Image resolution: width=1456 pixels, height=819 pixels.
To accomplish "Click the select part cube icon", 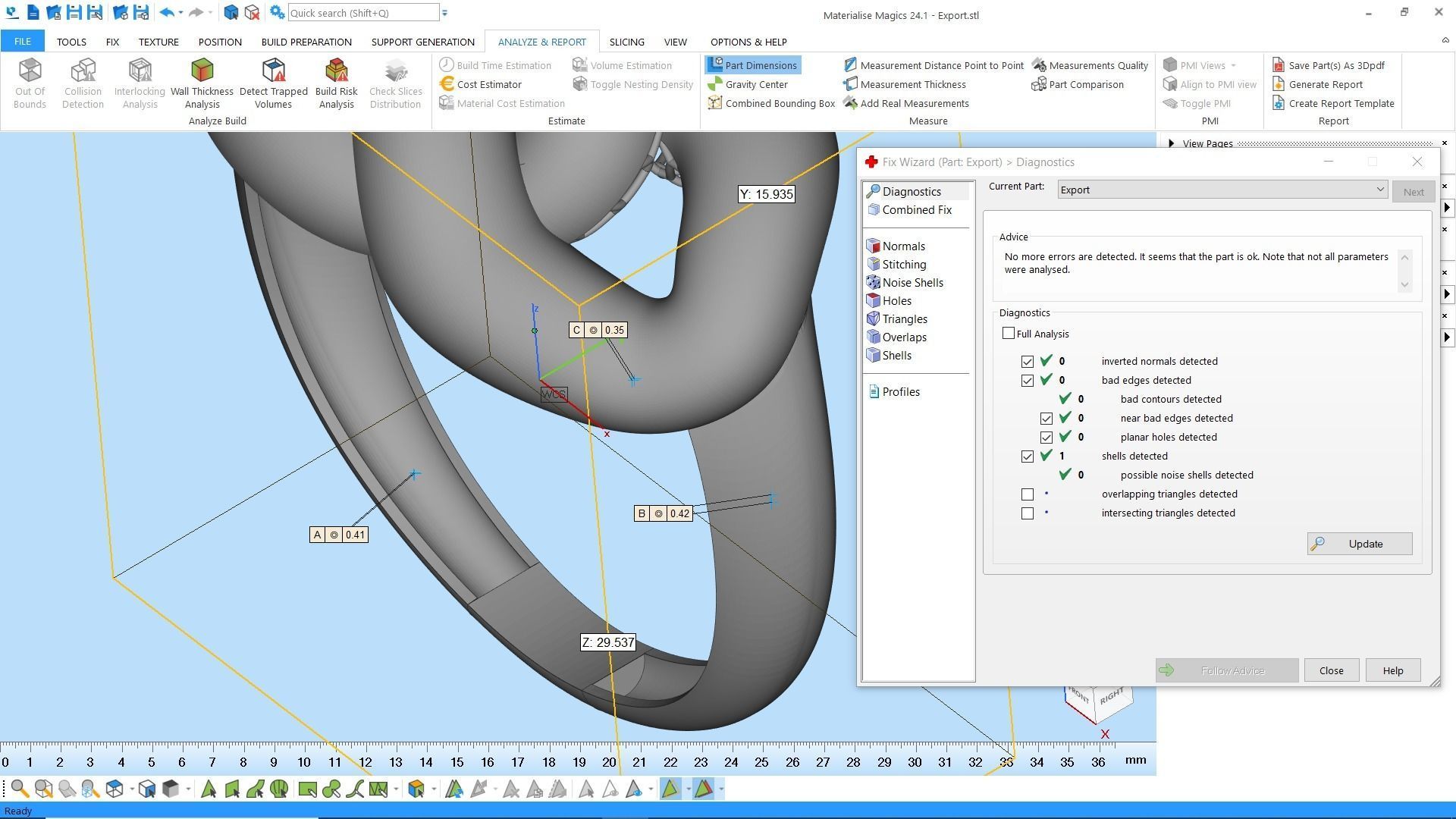I will pos(231,13).
